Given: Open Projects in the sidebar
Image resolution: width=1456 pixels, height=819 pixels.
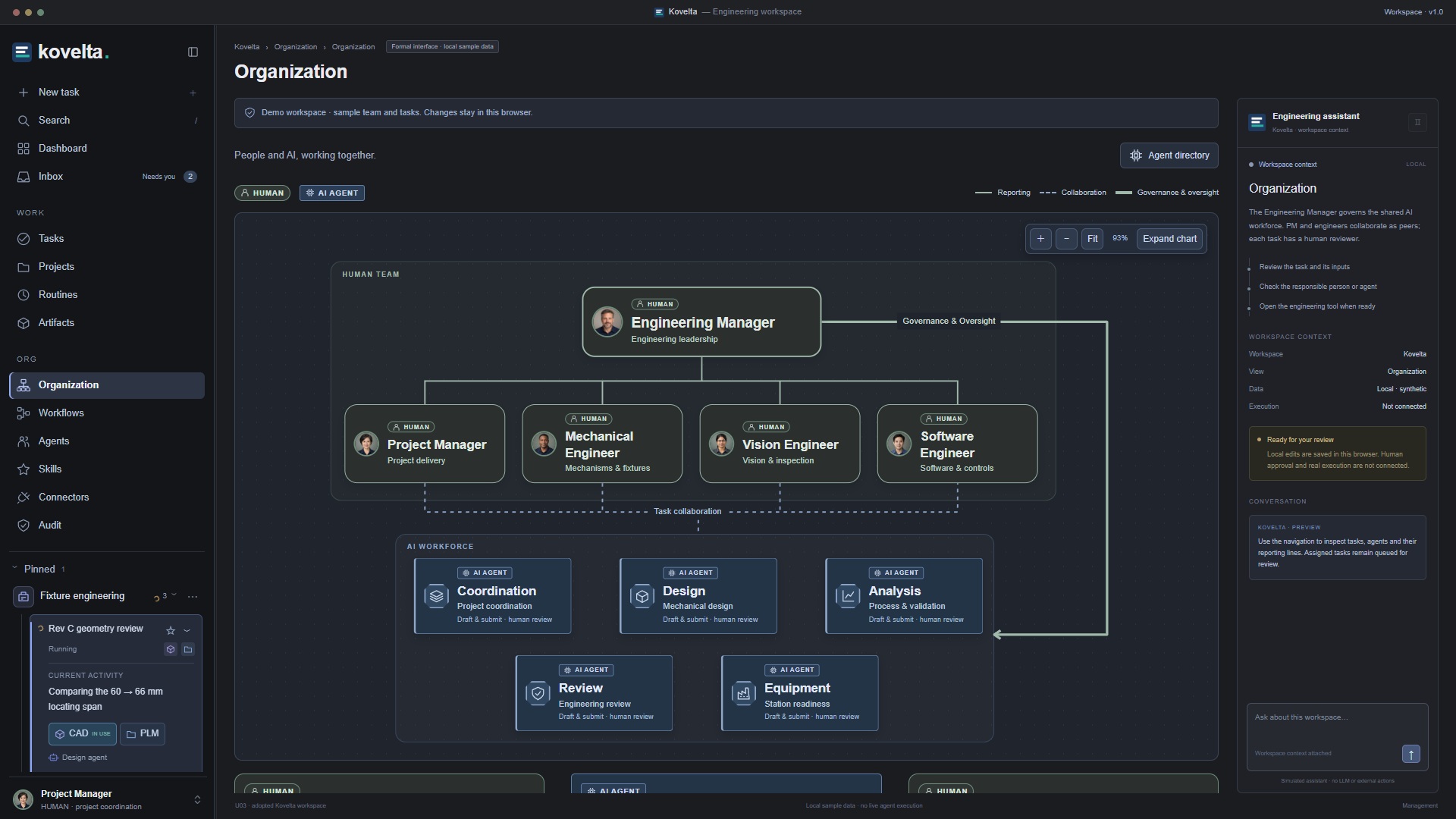Looking at the screenshot, I should point(107,267).
